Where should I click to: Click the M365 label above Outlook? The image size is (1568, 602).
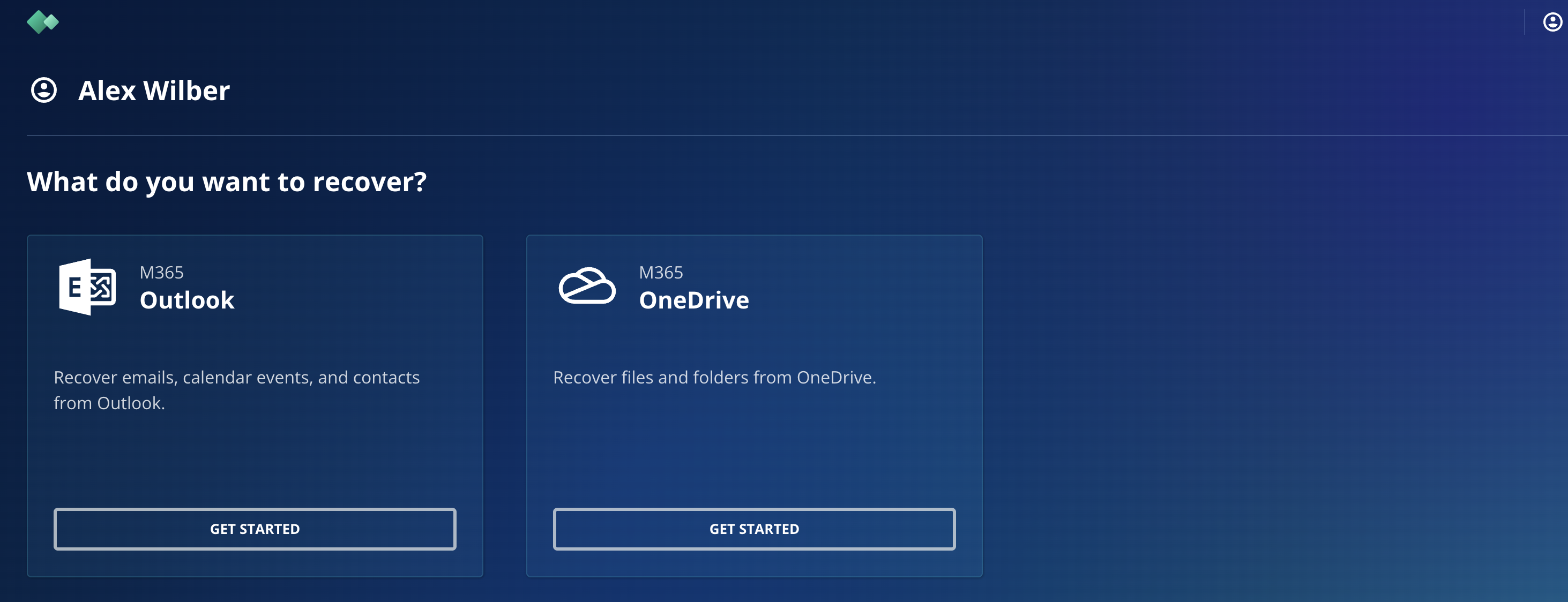pos(161,273)
